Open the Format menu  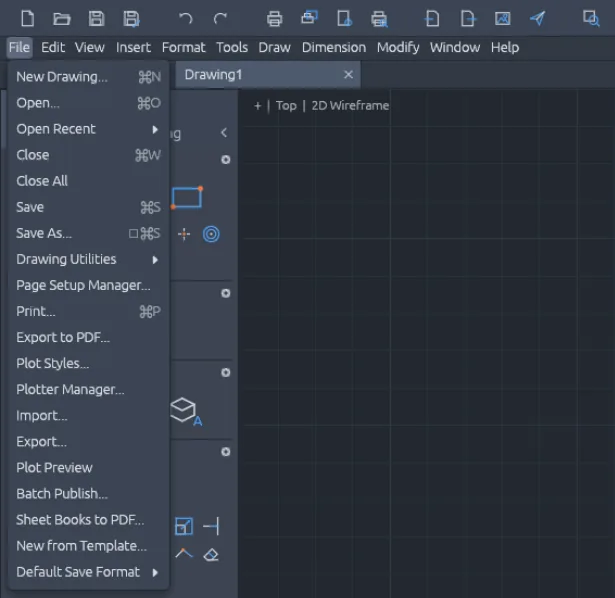tap(184, 47)
